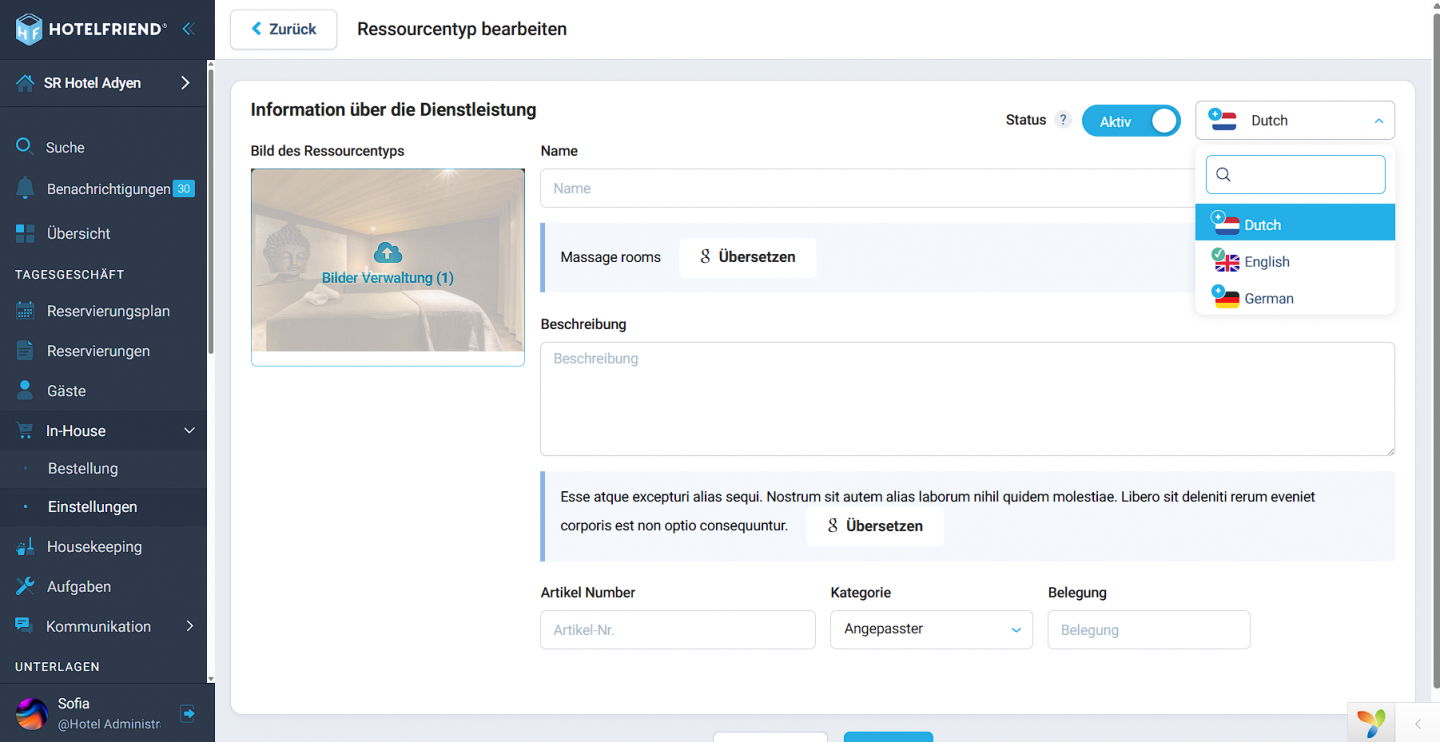Click the Reservierungen document icon
The height and width of the screenshot is (742, 1440).
pos(25,351)
